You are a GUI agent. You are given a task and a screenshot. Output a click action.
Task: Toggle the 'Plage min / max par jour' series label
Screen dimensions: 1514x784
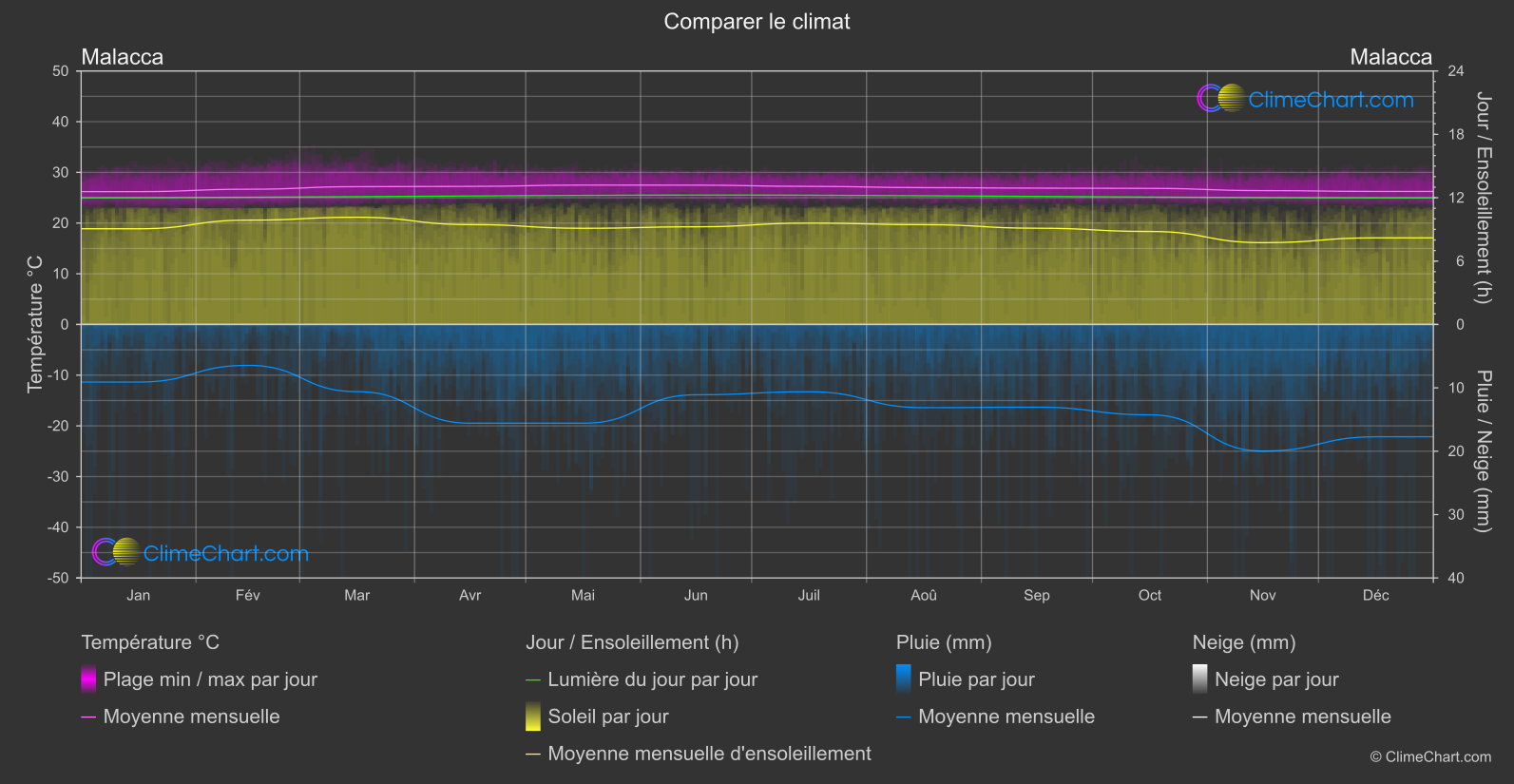(210, 679)
